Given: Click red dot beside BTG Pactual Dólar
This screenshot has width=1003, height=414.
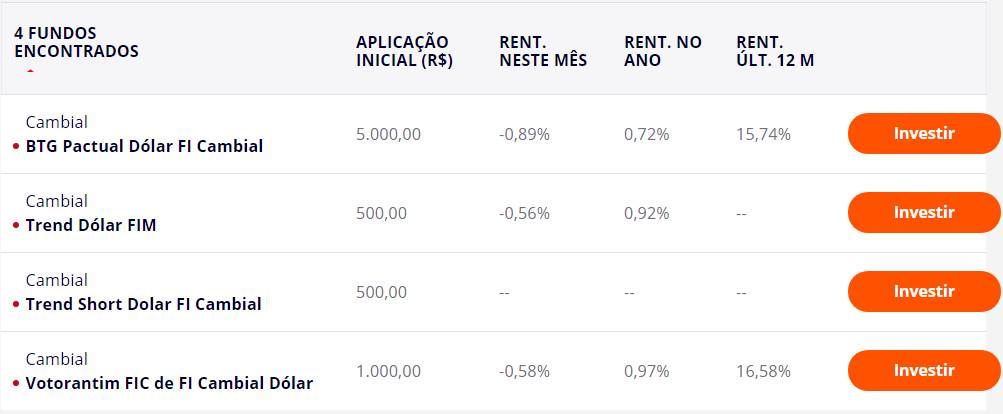Looking at the screenshot, I should coord(16,147).
